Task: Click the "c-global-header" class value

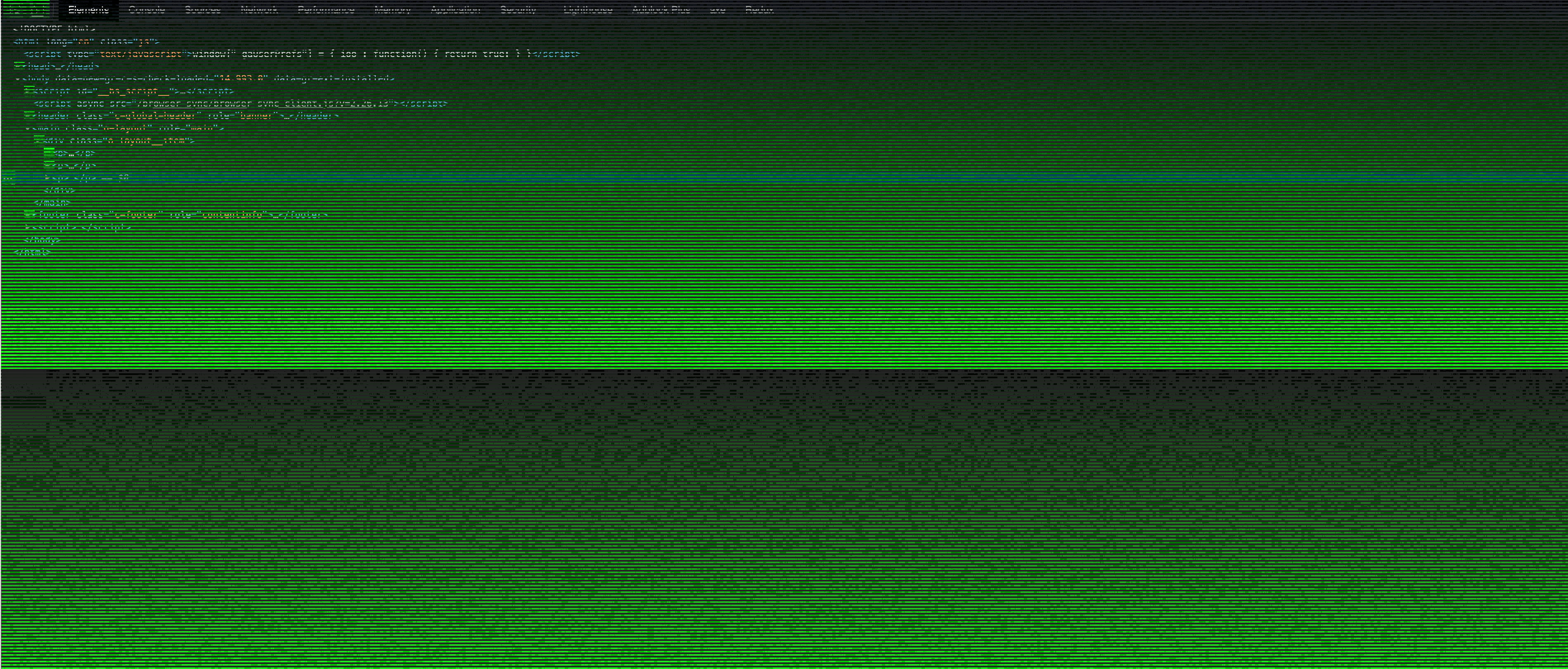Action: [x=155, y=116]
